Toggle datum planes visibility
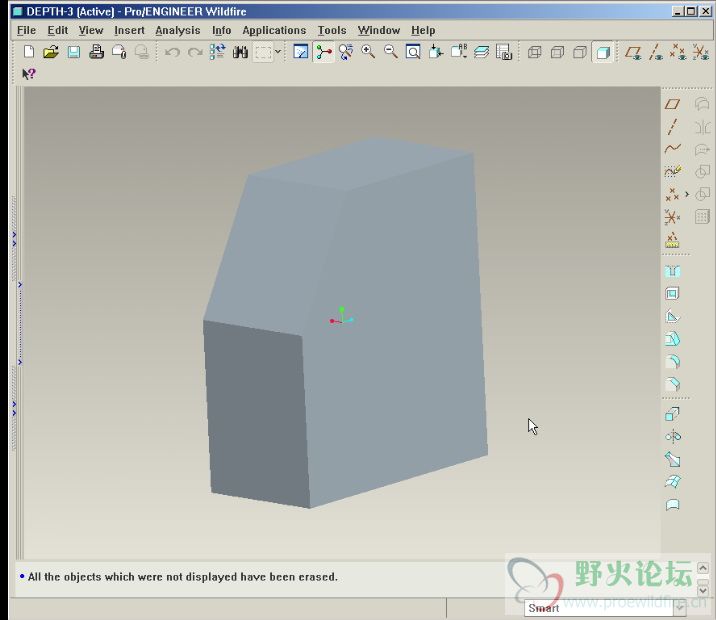Screen dimensions: 716x620 pyautogui.click(x=633, y=53)
